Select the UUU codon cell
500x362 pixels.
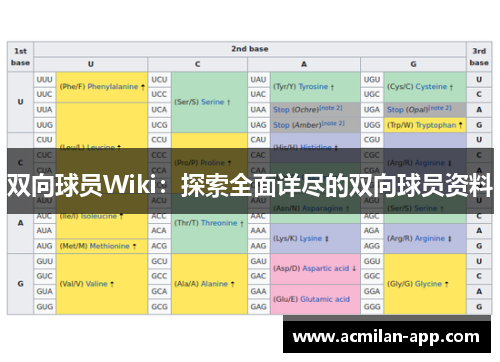[45, 80]
